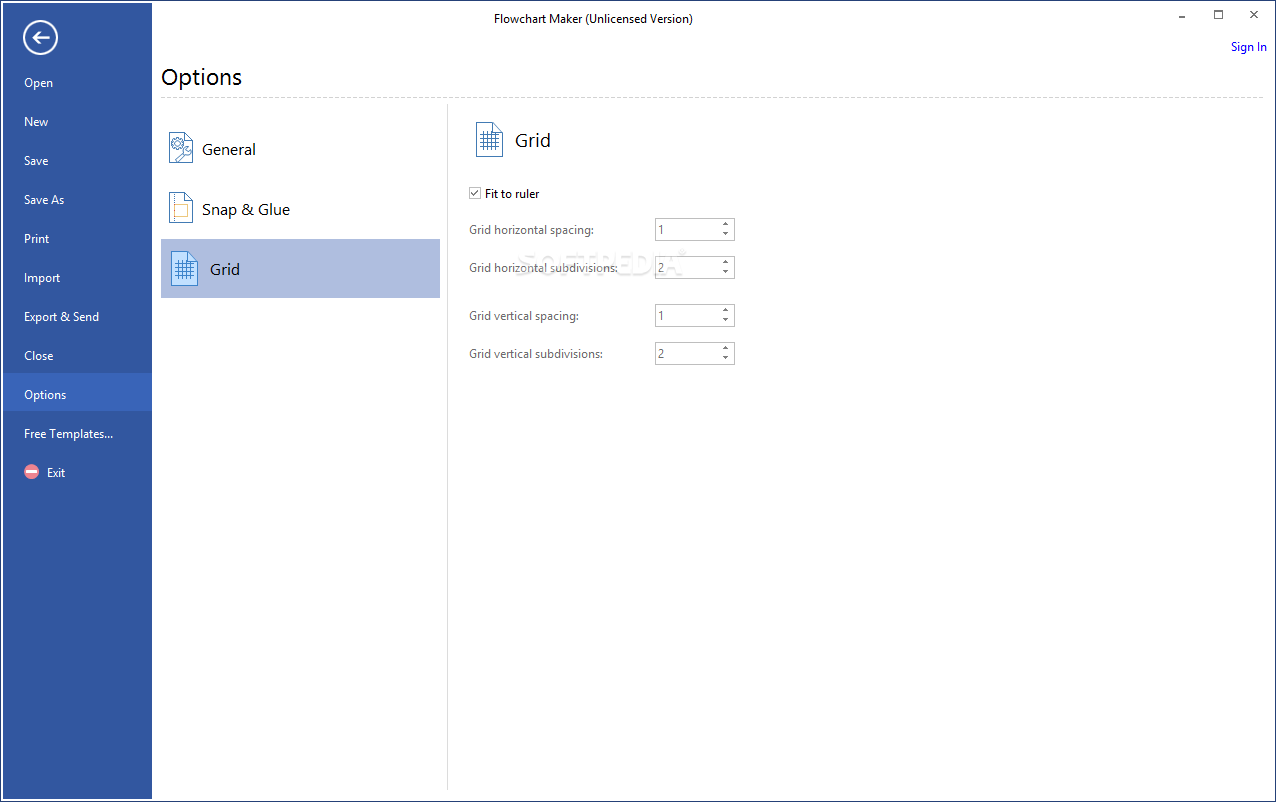The height and width of the screenshot is (802, 1276).
Task: Click the Grid horizontal subdivisions input field
Action: (686, 268)
